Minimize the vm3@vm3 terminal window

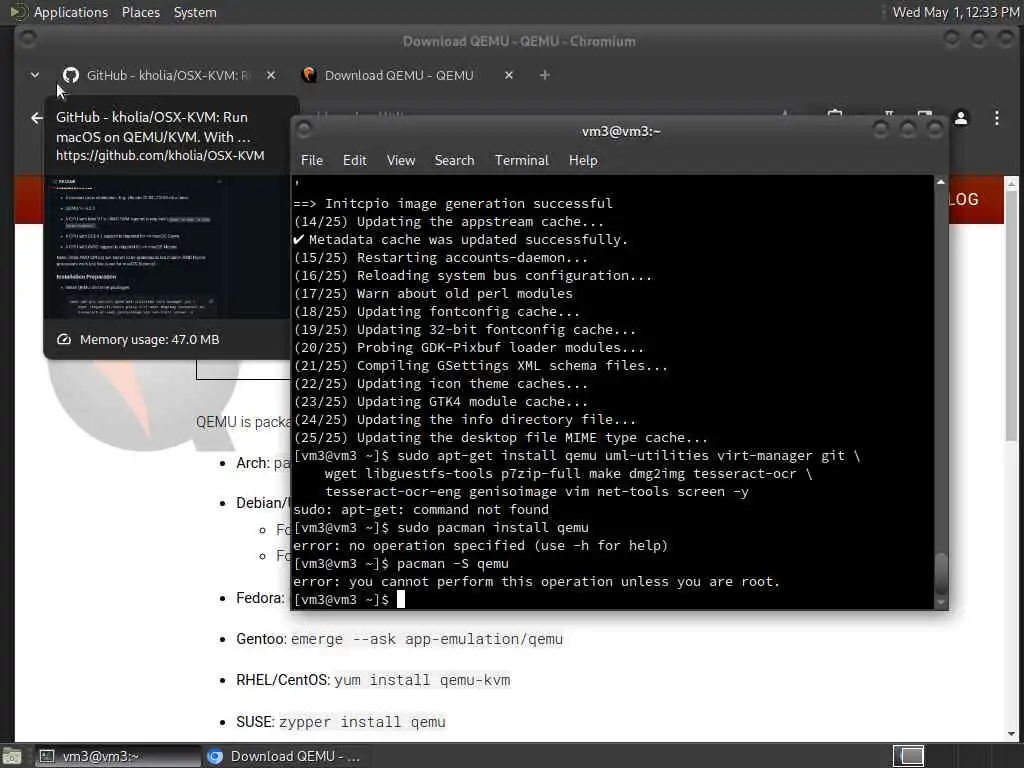[x=880, y=130]
